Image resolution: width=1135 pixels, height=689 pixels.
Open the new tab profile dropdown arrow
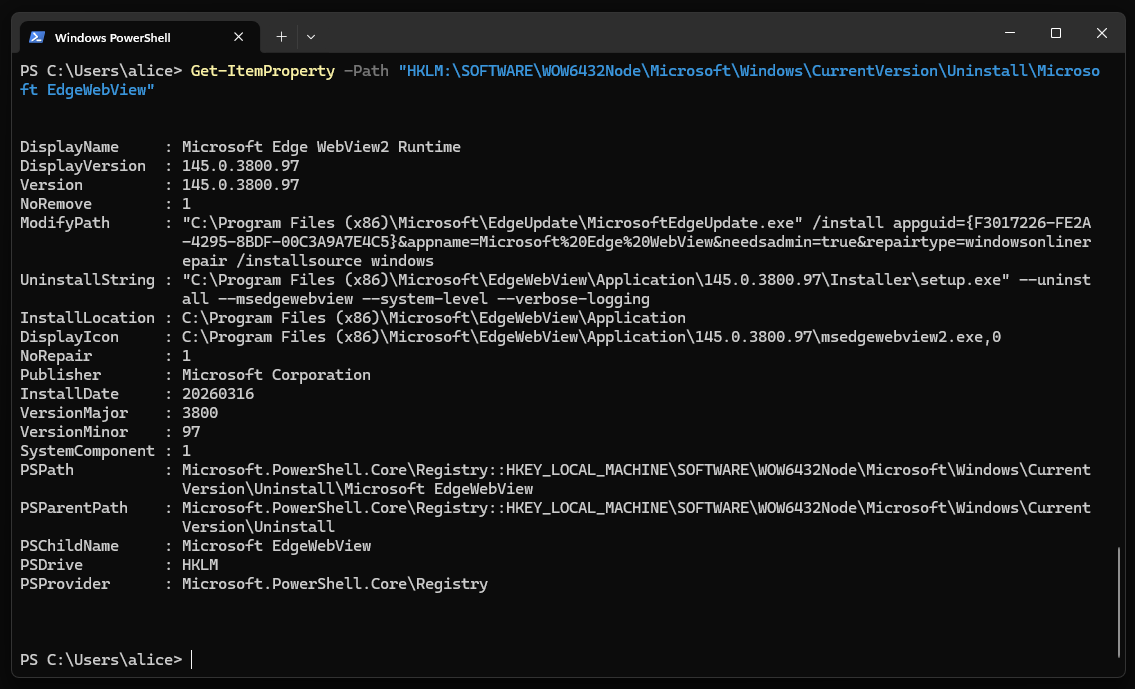(311, 37)
